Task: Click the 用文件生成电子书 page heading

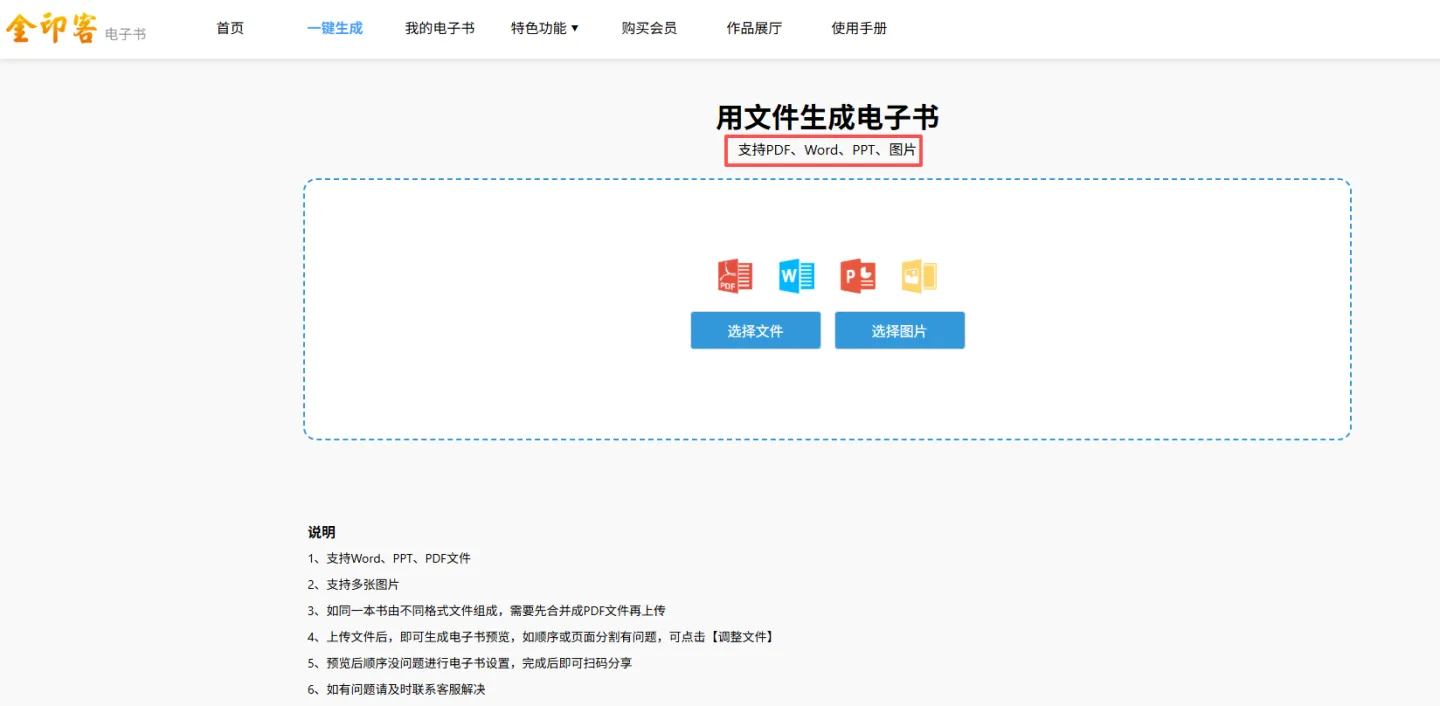Action: [x=827, y=118]
